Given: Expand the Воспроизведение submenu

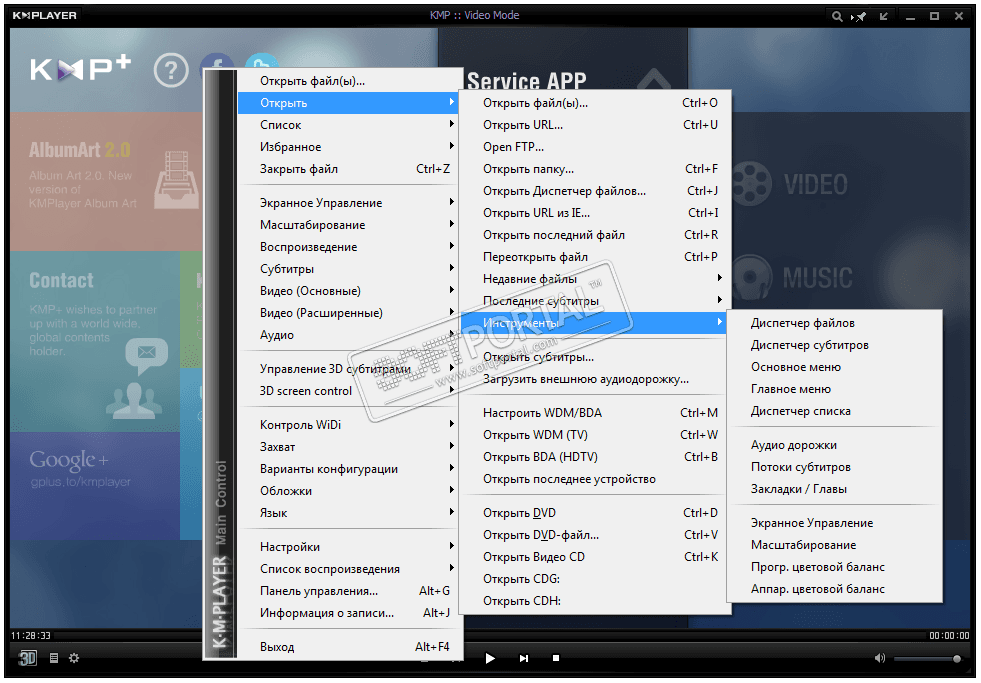Looking at the screenshot, I should [348, 247].
